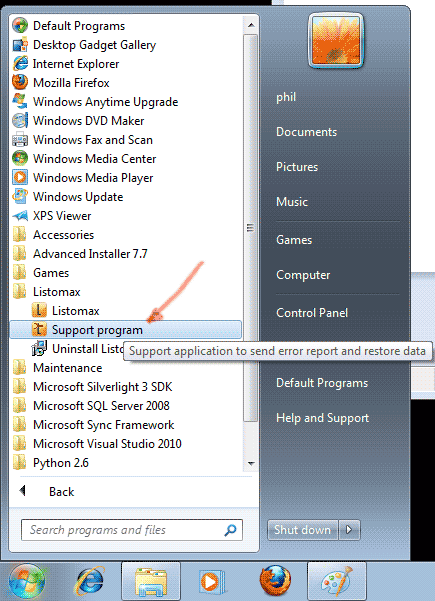Open Windows Media Player from the taskbar
This screenshot has height=601, width=435.
point(212,582)
